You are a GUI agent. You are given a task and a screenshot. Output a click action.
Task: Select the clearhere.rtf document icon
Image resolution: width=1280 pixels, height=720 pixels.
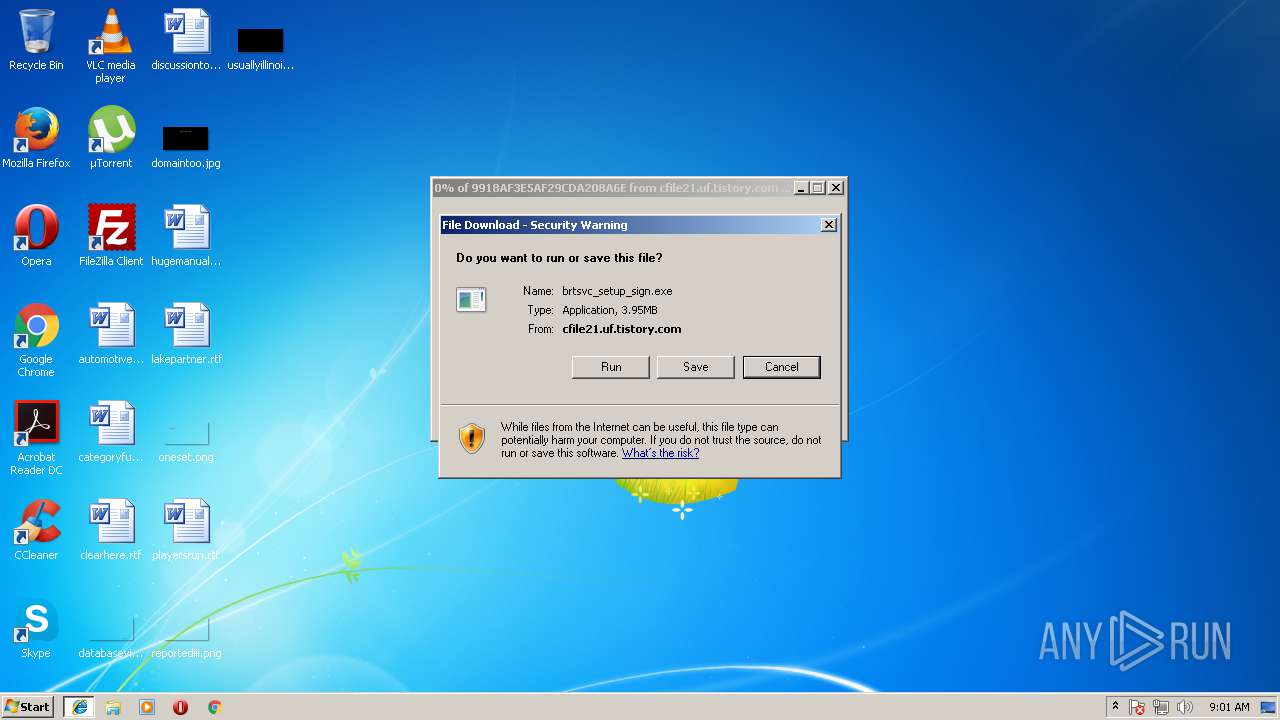point(111,530)
